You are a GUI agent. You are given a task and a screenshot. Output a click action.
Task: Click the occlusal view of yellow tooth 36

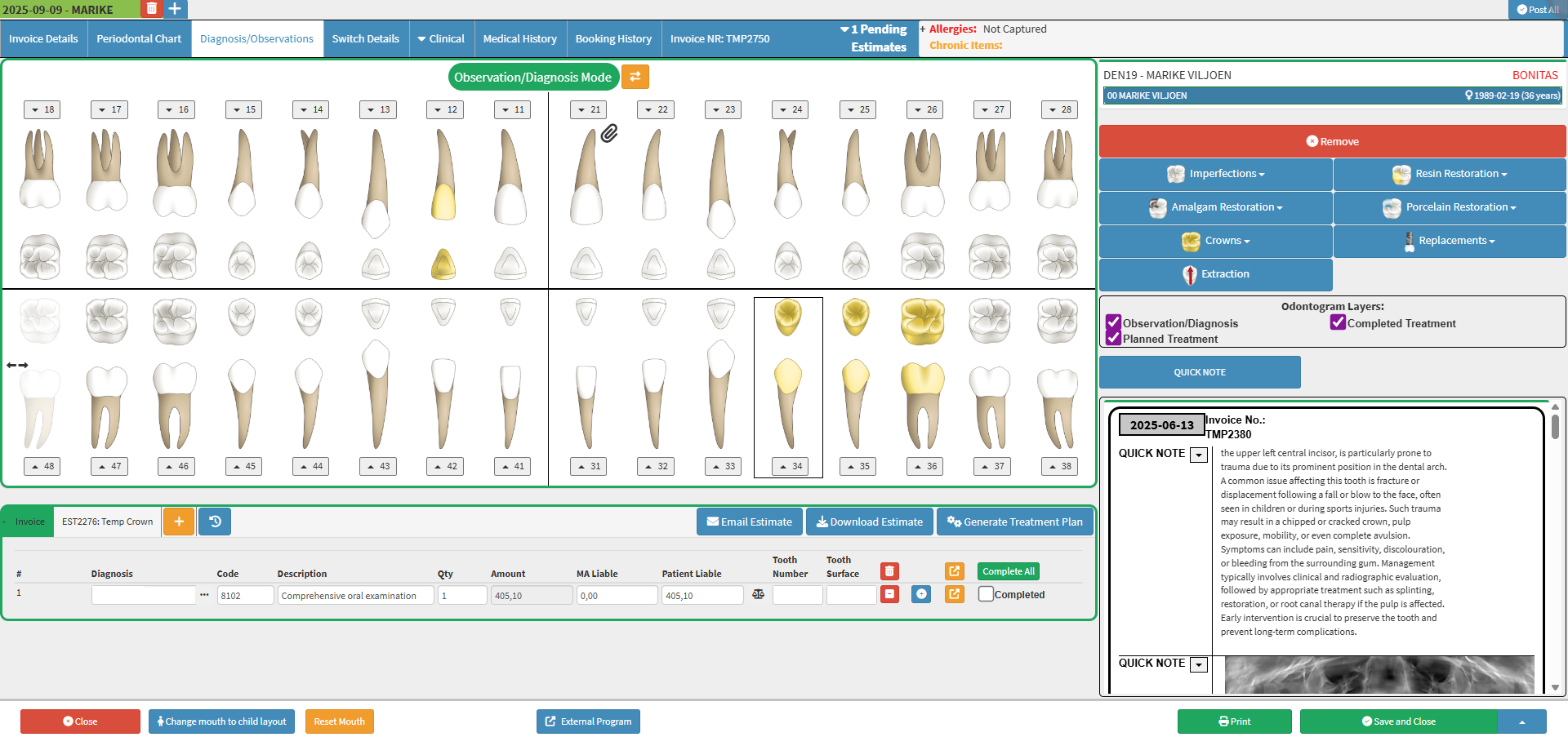923,321
